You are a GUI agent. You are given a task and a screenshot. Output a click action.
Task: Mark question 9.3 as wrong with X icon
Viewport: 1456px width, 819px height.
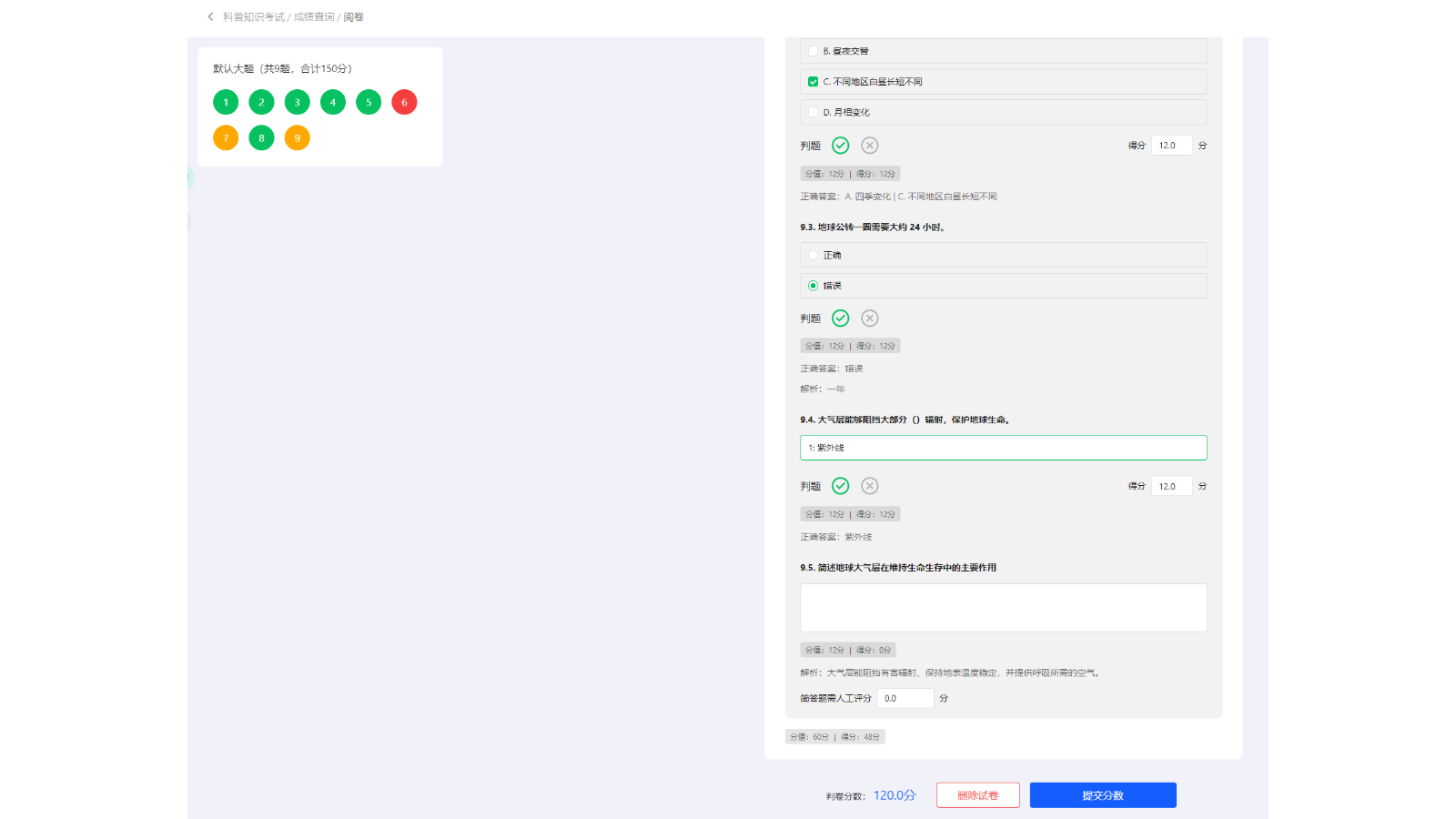[x=870, y=318]
